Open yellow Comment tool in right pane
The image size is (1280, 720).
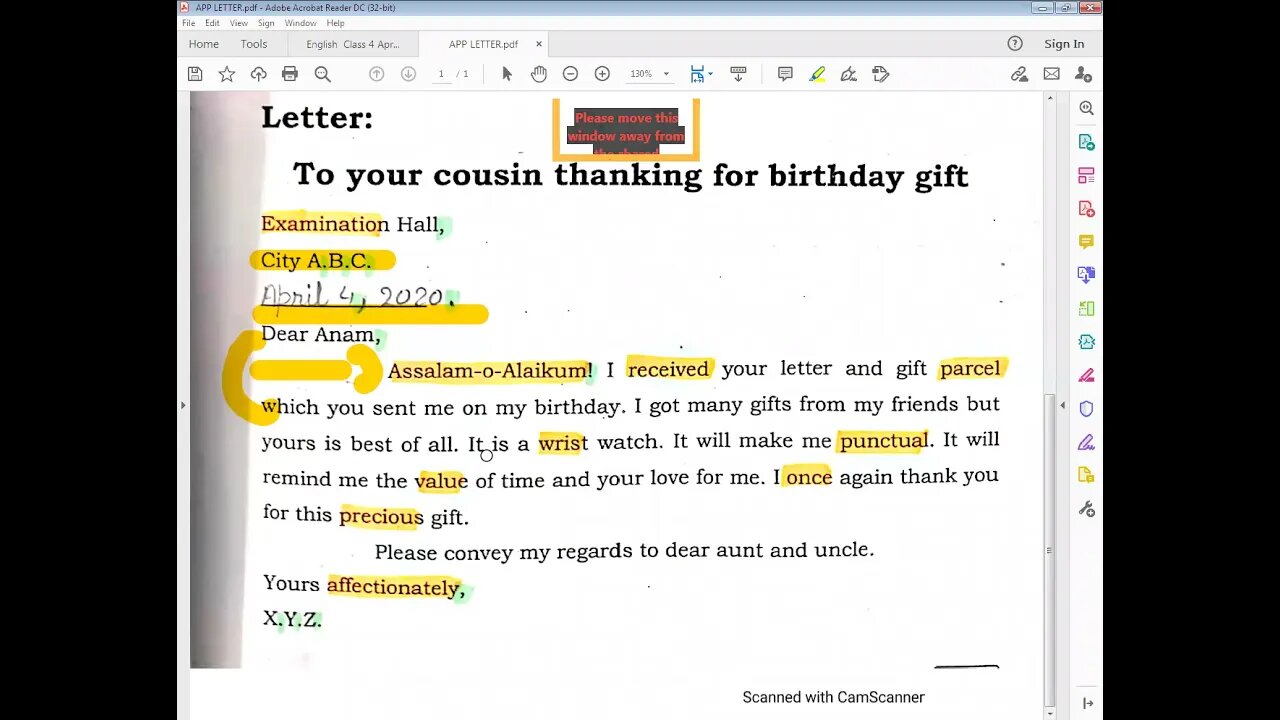[x=1087, y=241]
